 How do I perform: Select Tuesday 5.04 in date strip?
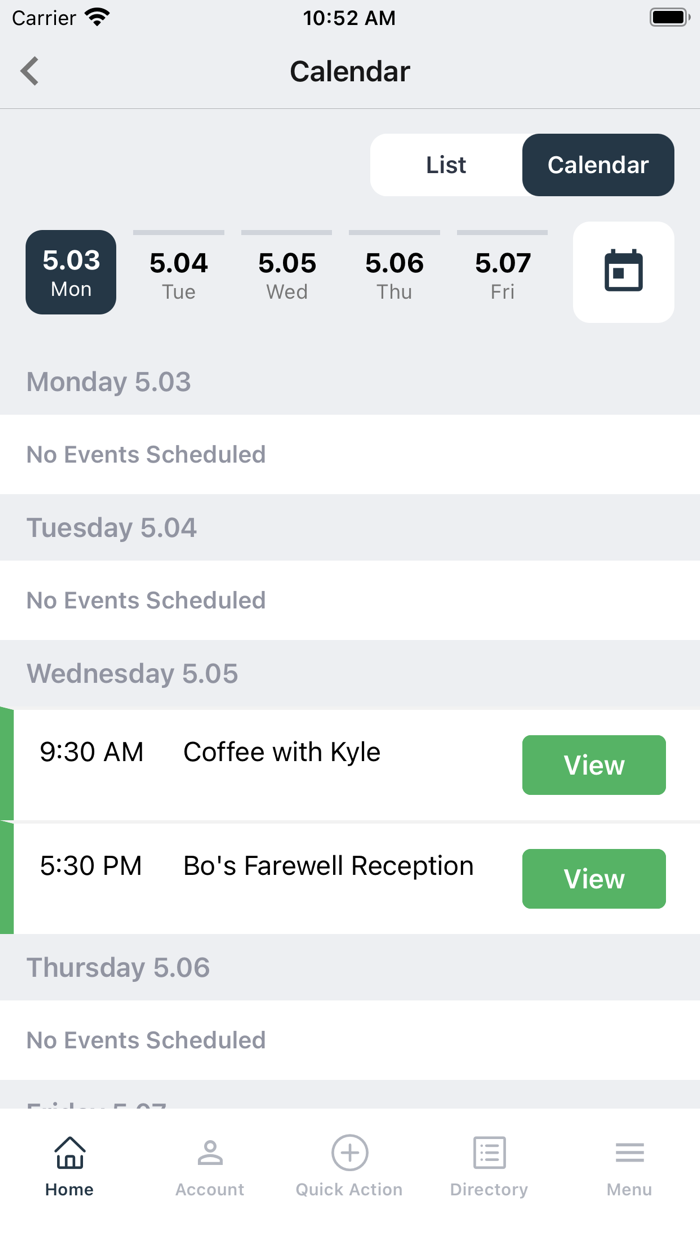click(179, 273)
